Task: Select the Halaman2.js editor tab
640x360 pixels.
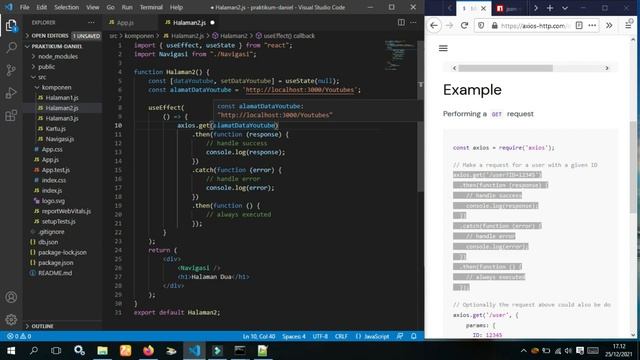Action: [x=189, y=22]
